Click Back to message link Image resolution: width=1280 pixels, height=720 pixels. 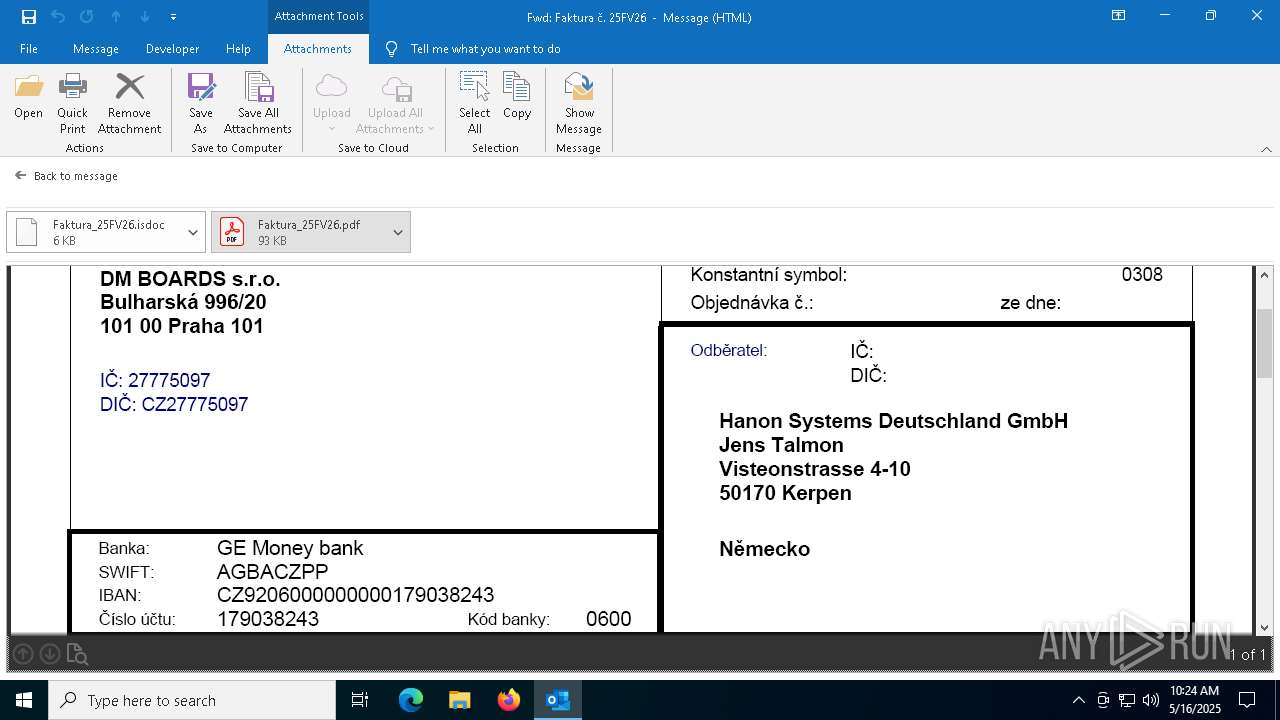click(x=66, y=176)
